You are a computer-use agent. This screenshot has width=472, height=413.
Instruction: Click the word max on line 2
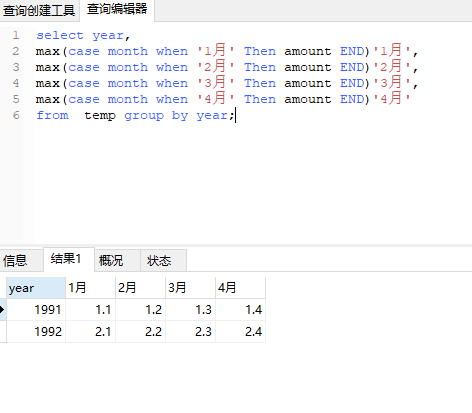pyautogui.click(x=48, y=52)
